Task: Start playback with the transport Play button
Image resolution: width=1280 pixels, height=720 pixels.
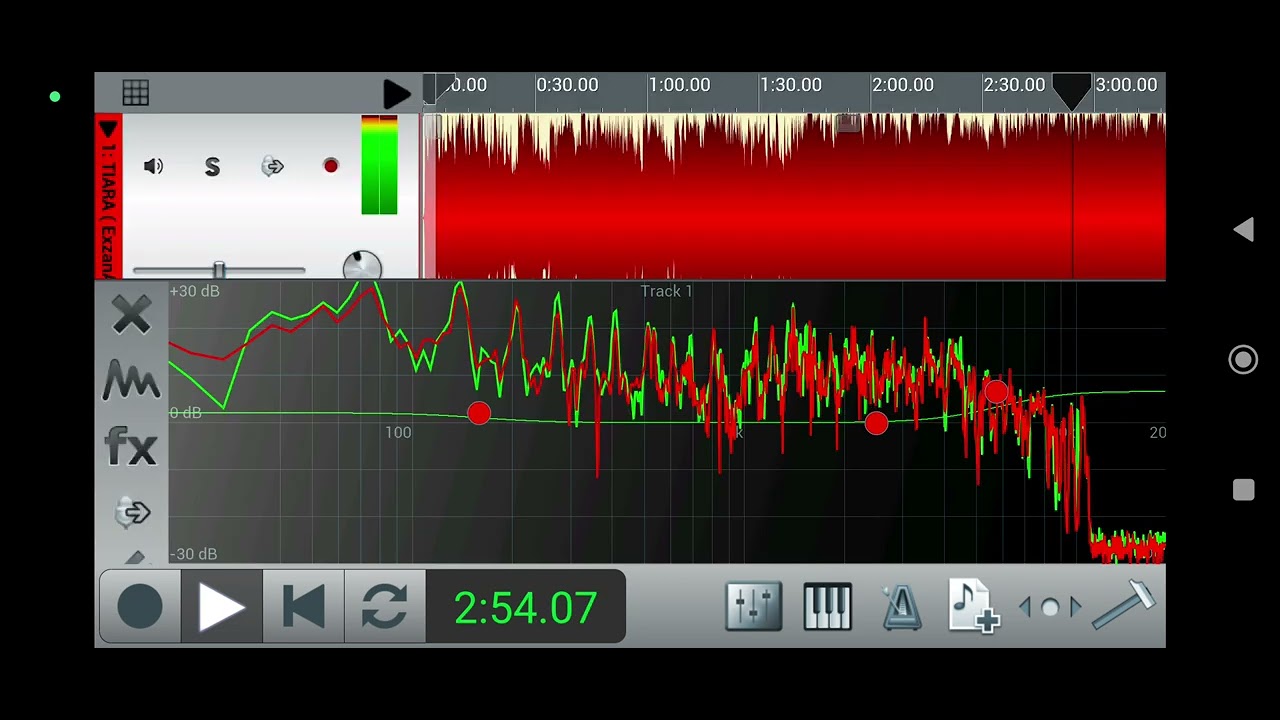Action: click(x=222, y=607)
